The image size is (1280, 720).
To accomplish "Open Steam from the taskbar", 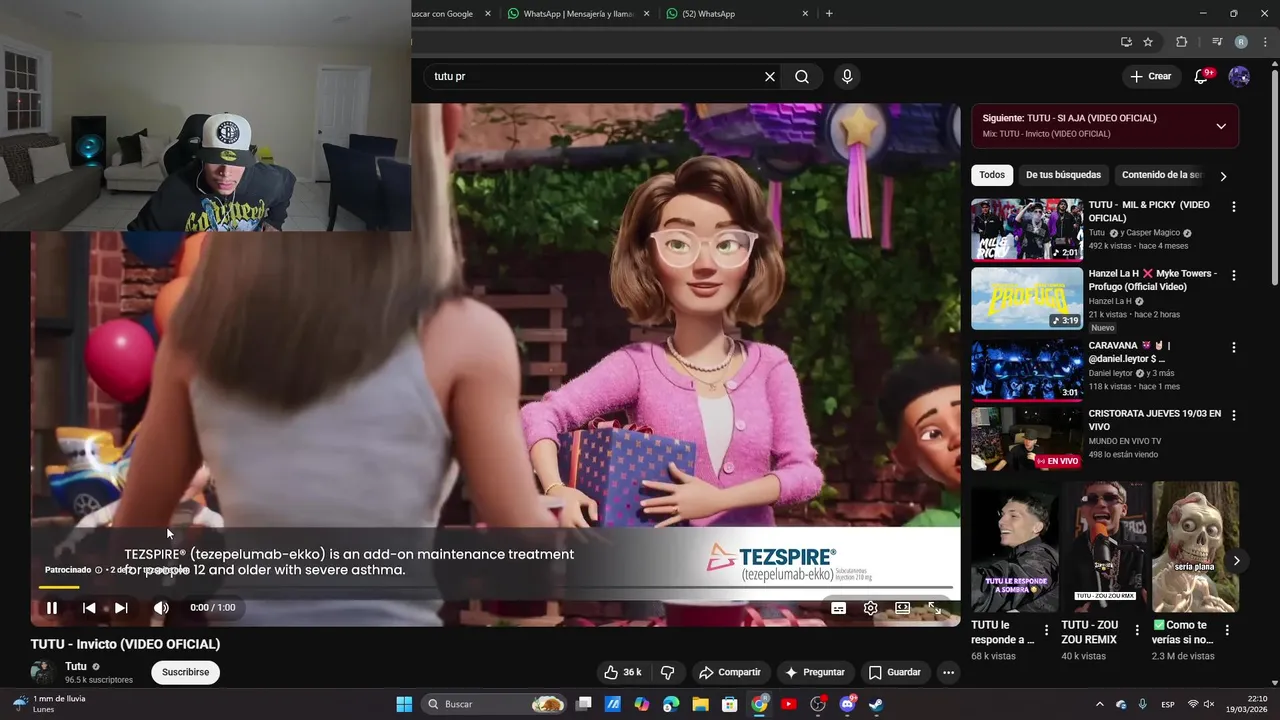I will (876, 704).
